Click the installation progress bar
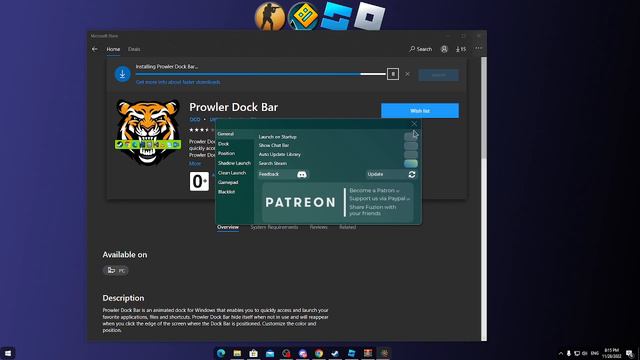This screenshot has height=360, width=640. (260, 74)
